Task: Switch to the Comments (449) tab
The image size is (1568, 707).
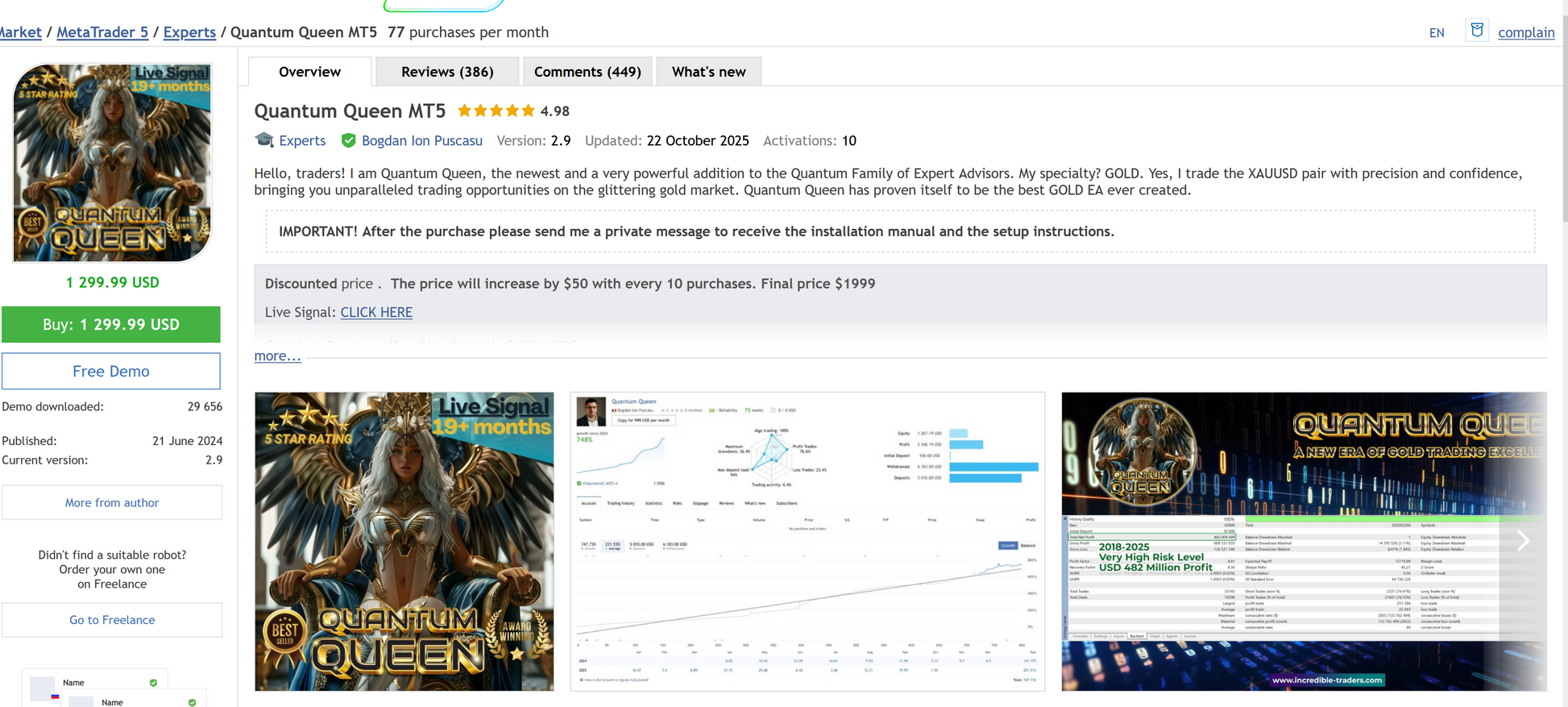Action: coord(587,72)
